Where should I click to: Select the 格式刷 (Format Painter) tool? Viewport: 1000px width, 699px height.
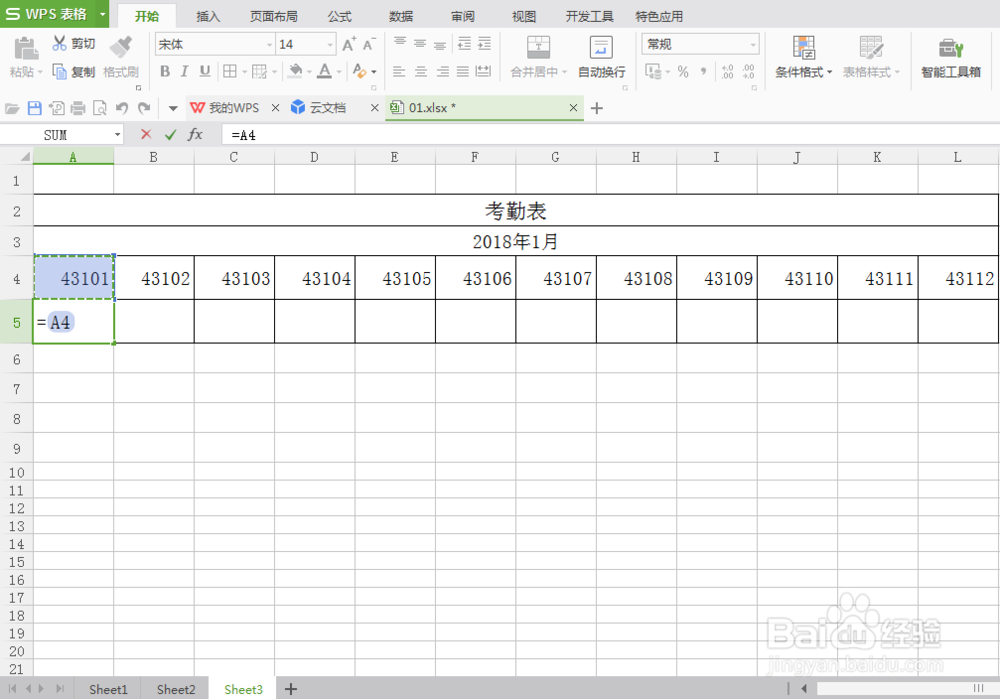point(121,57)
